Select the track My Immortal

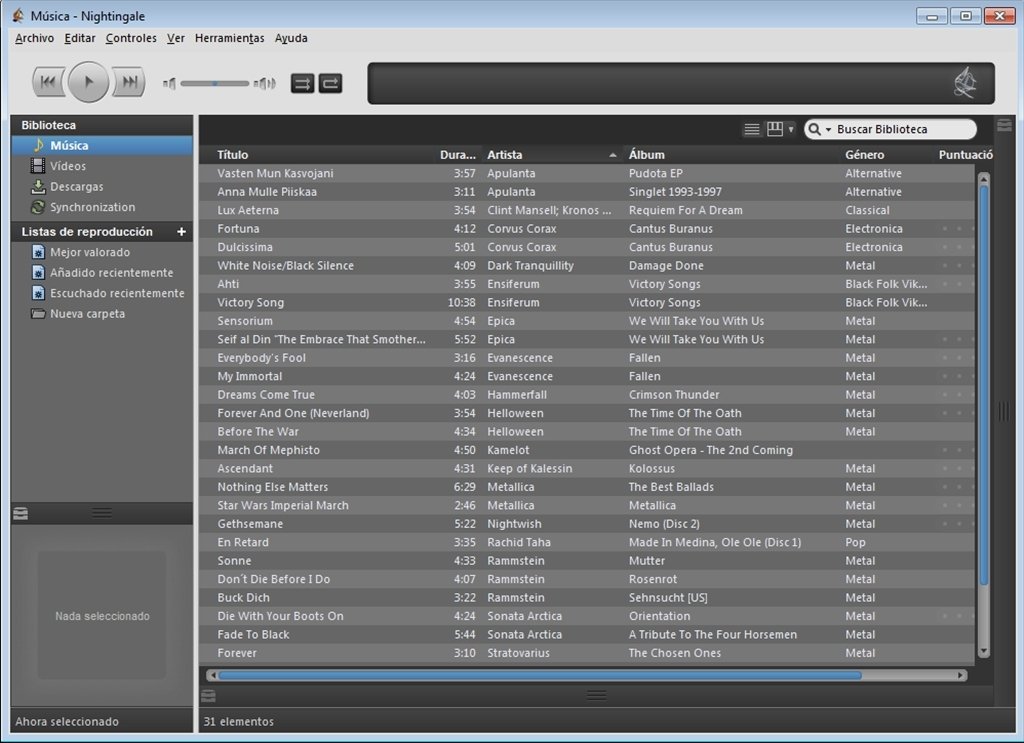pyautogui.click(x=588, y=376)
